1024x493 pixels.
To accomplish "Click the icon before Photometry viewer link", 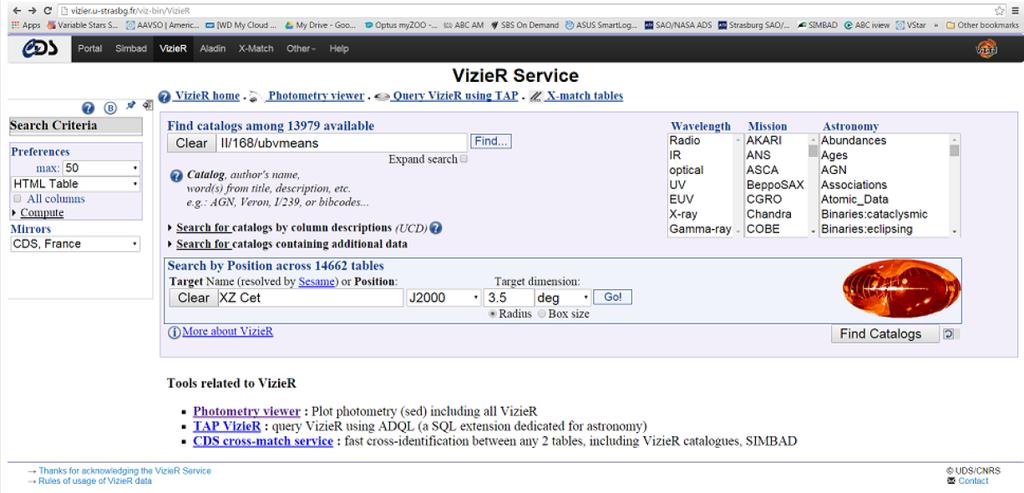I will point(255,97).
